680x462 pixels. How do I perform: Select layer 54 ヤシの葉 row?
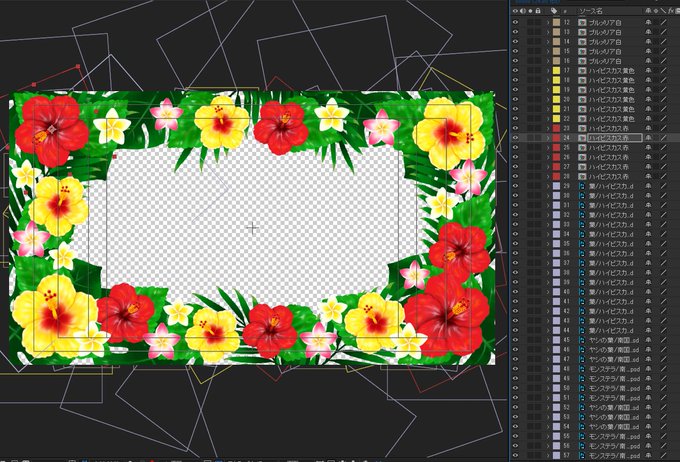(614, 426)
